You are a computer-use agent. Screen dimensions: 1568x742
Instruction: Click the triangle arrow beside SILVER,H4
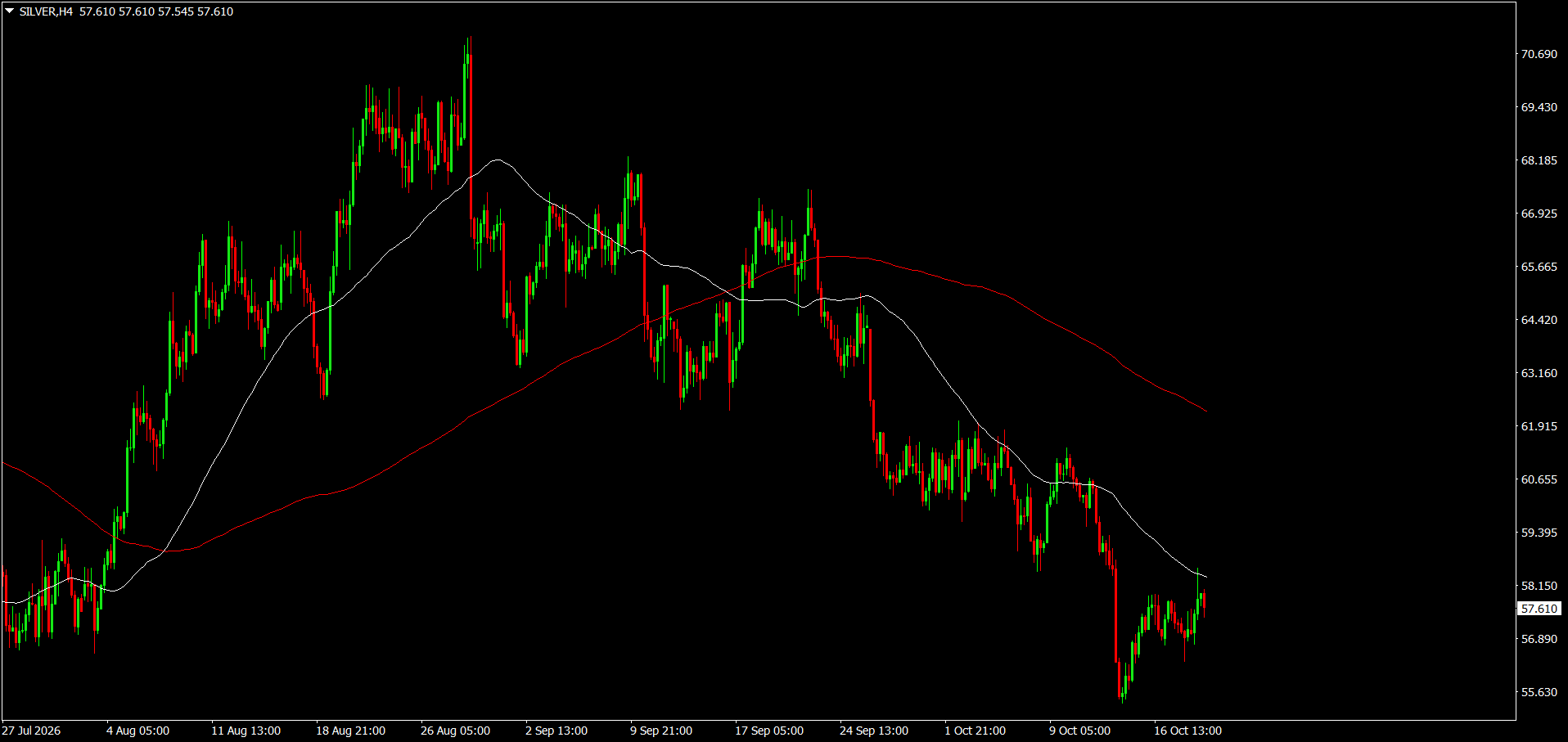pyautogui.click(x=9, y=11)
